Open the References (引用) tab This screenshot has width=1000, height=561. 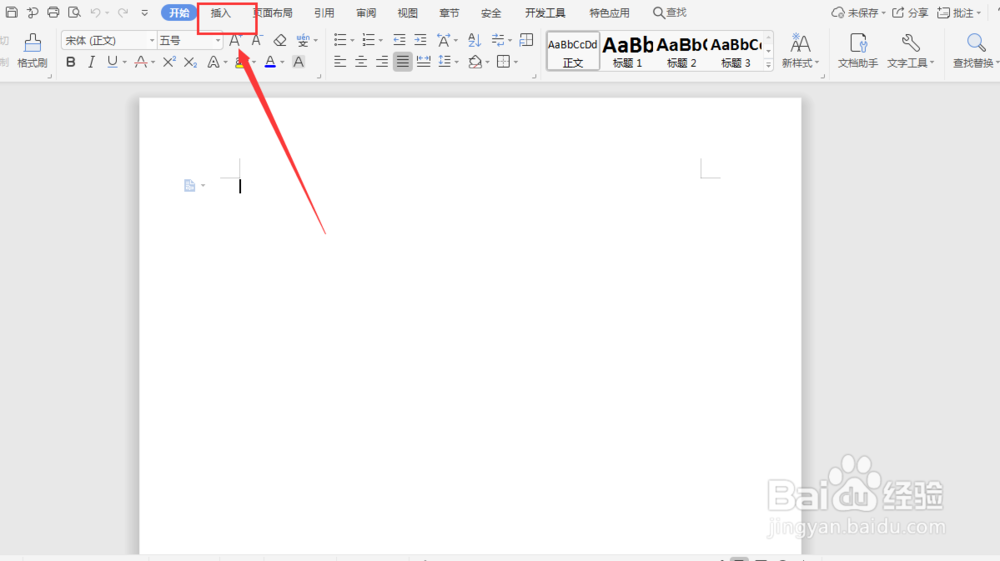coord(324,12)
